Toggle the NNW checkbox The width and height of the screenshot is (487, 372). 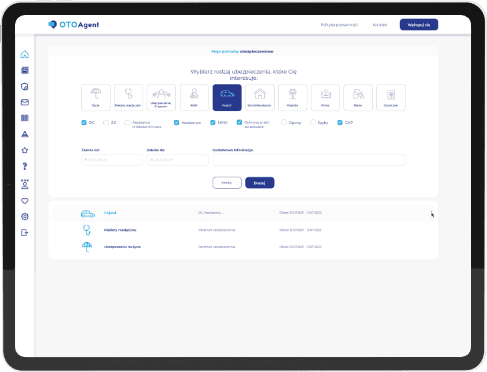pyautogui.click(x=213, y=123)
